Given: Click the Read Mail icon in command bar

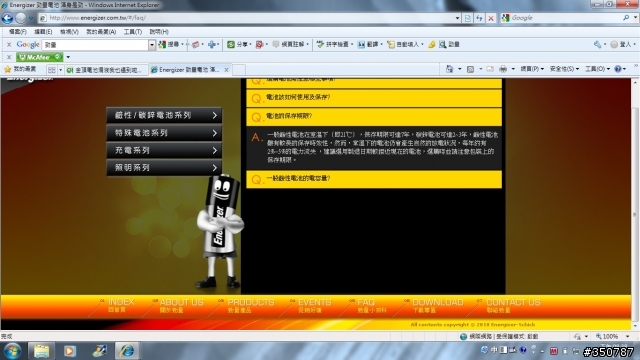Looking at the screenshot, I should 490,69.
